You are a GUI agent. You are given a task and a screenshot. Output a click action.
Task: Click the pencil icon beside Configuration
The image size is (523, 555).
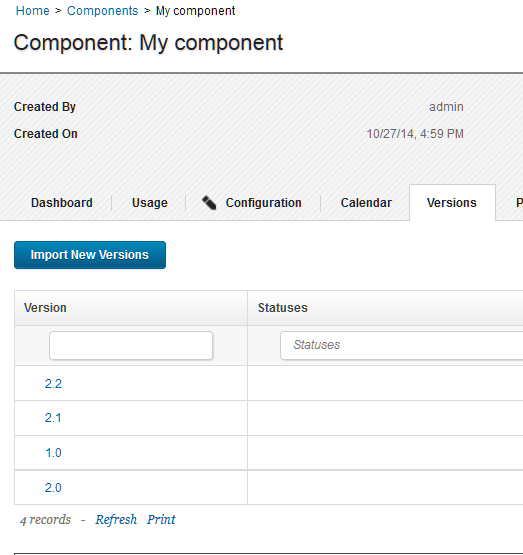(209, 203)
